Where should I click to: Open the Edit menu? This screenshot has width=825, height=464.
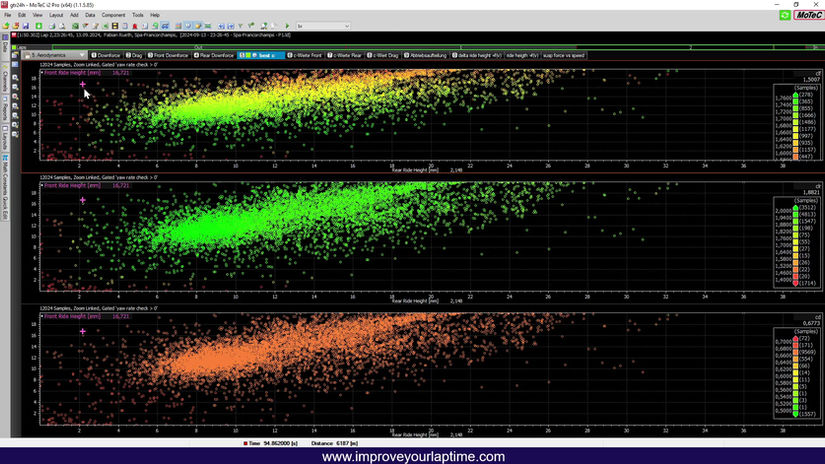(x=22, y=15)
